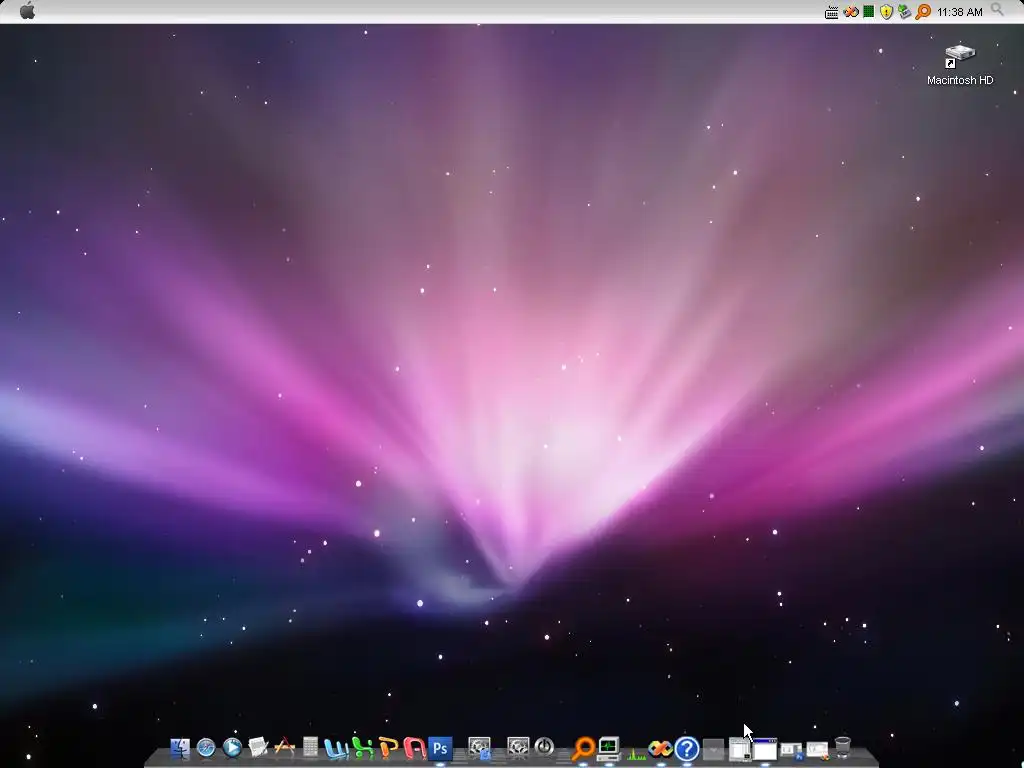
Task: Open the colorful infinity dock icon
Action: [661, 748]
